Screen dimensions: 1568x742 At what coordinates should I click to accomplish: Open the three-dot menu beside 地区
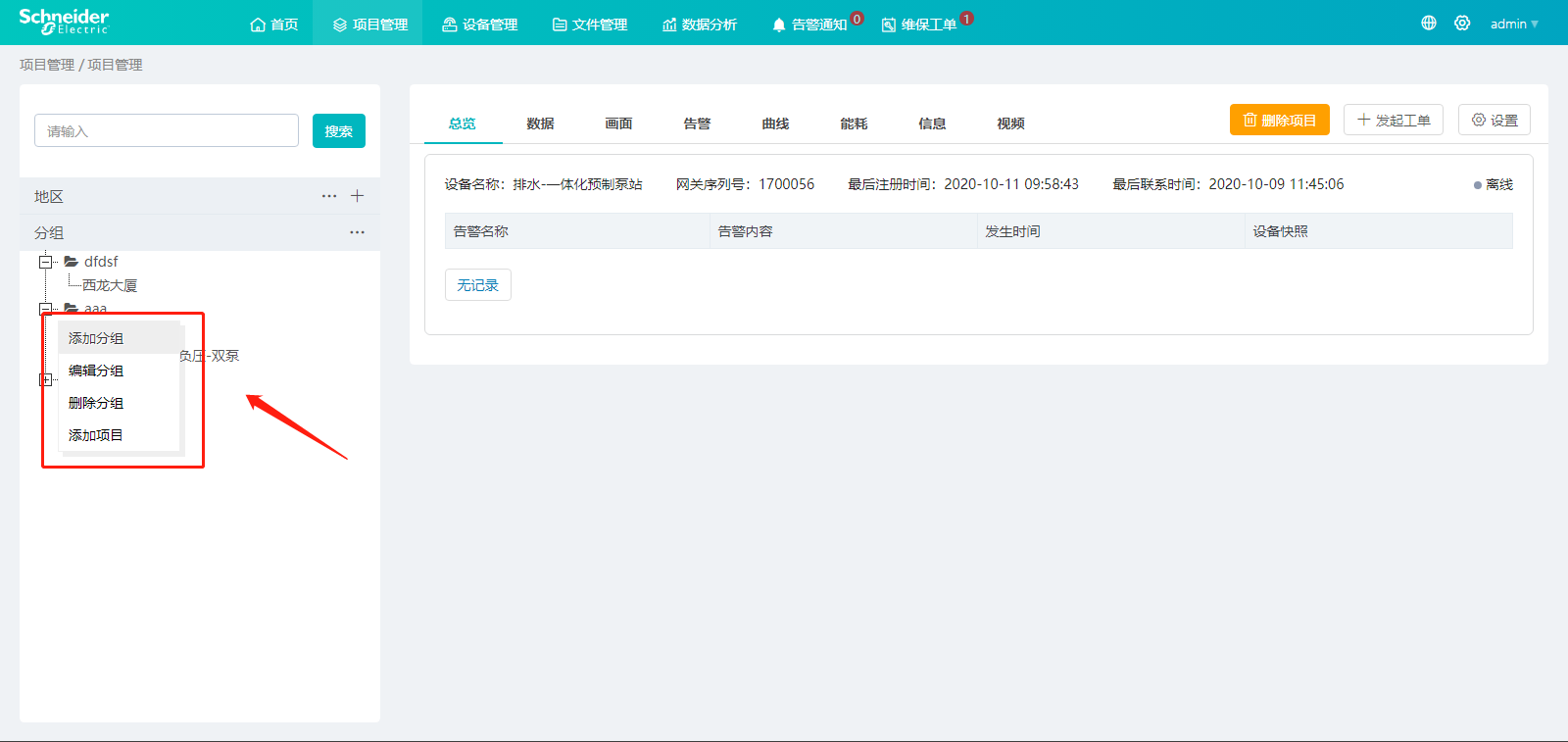[x=329, y=196]
